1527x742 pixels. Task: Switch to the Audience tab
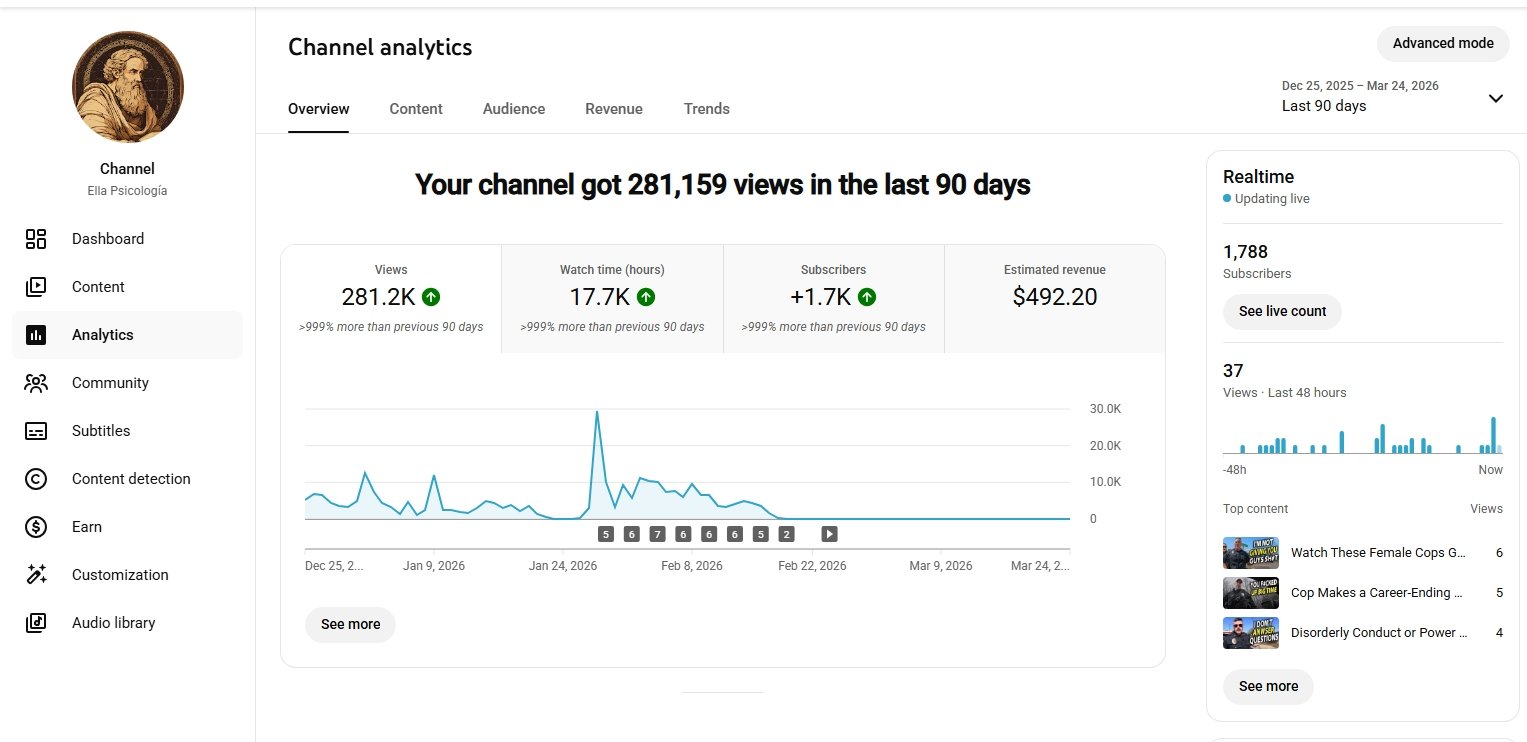pos(513,109)
